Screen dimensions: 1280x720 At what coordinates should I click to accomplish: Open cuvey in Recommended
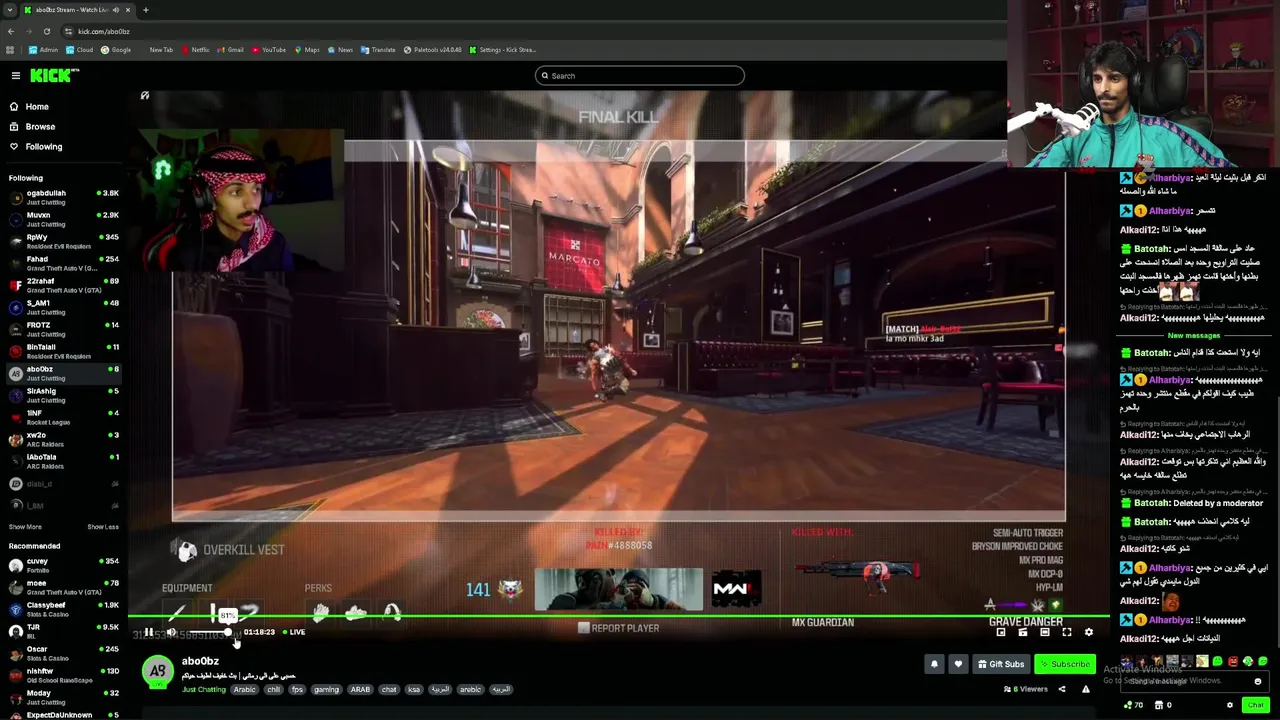(64, 565)
